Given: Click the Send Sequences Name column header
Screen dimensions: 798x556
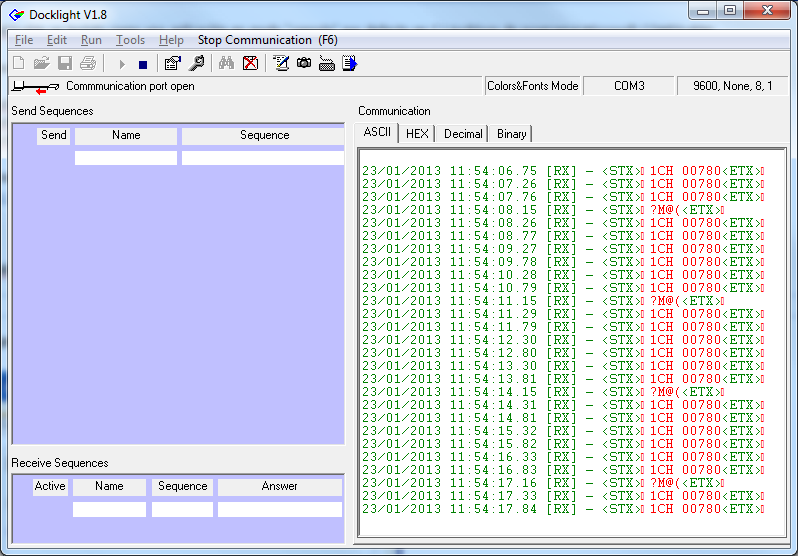Looking at the screenshot, I should [x=126, y=135].
